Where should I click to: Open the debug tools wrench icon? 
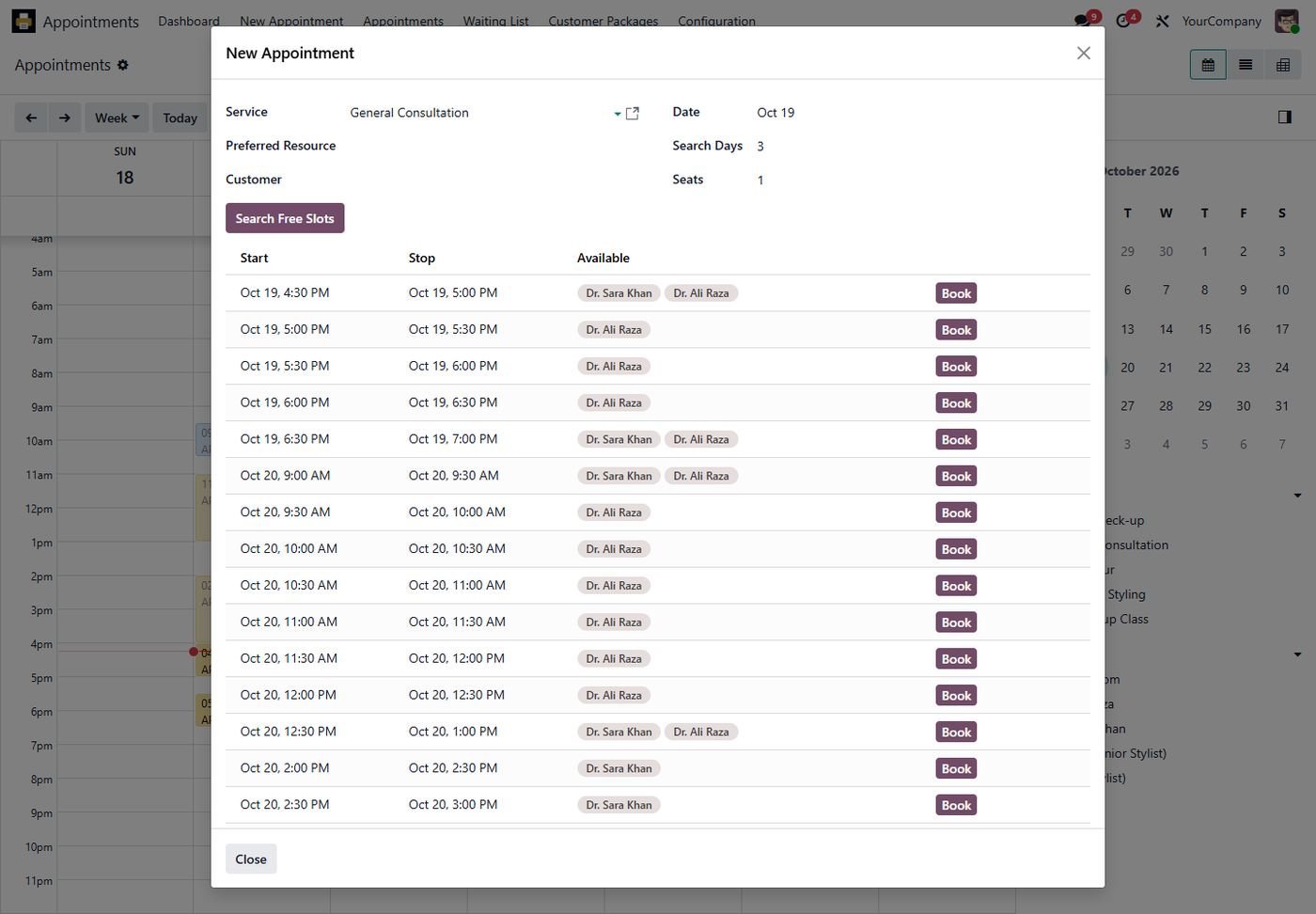(1163, 21)
